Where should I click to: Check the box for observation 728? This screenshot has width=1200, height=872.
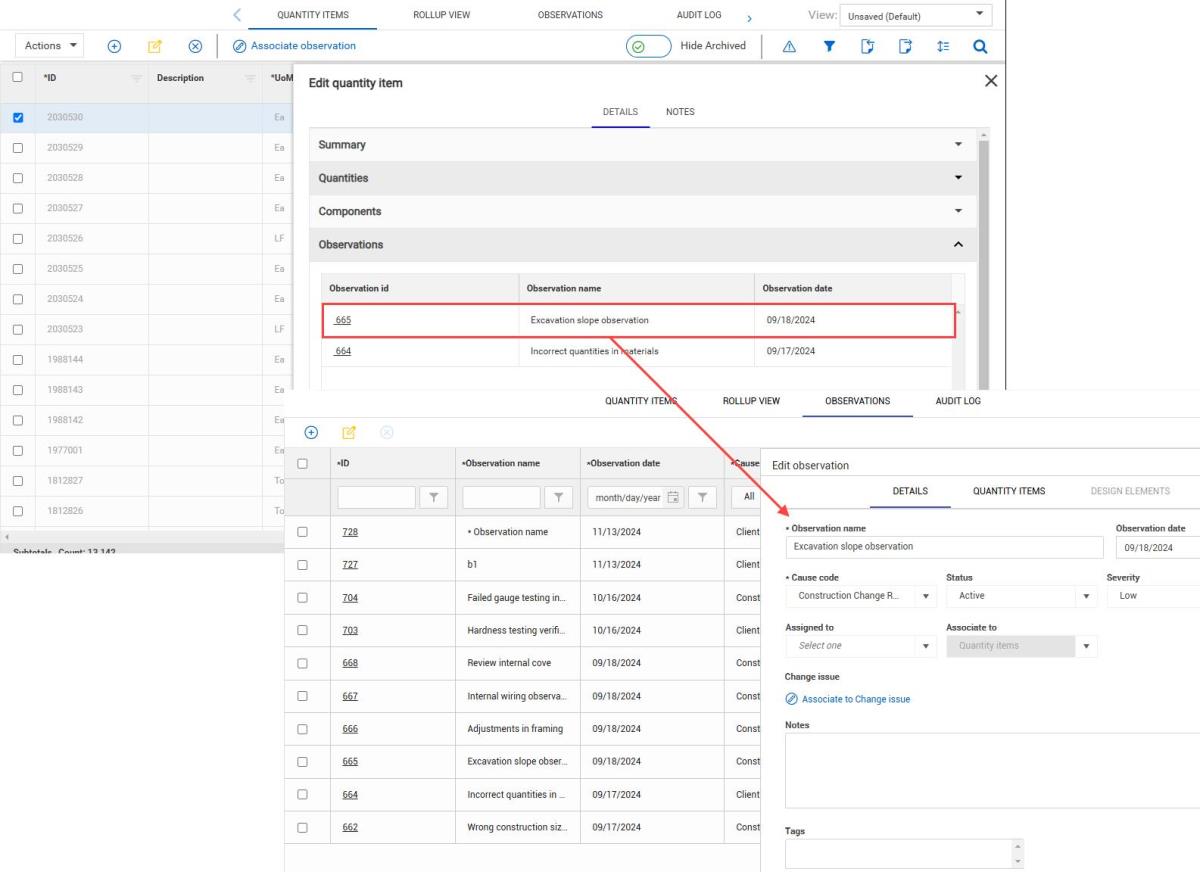click(x=302, y=532)
